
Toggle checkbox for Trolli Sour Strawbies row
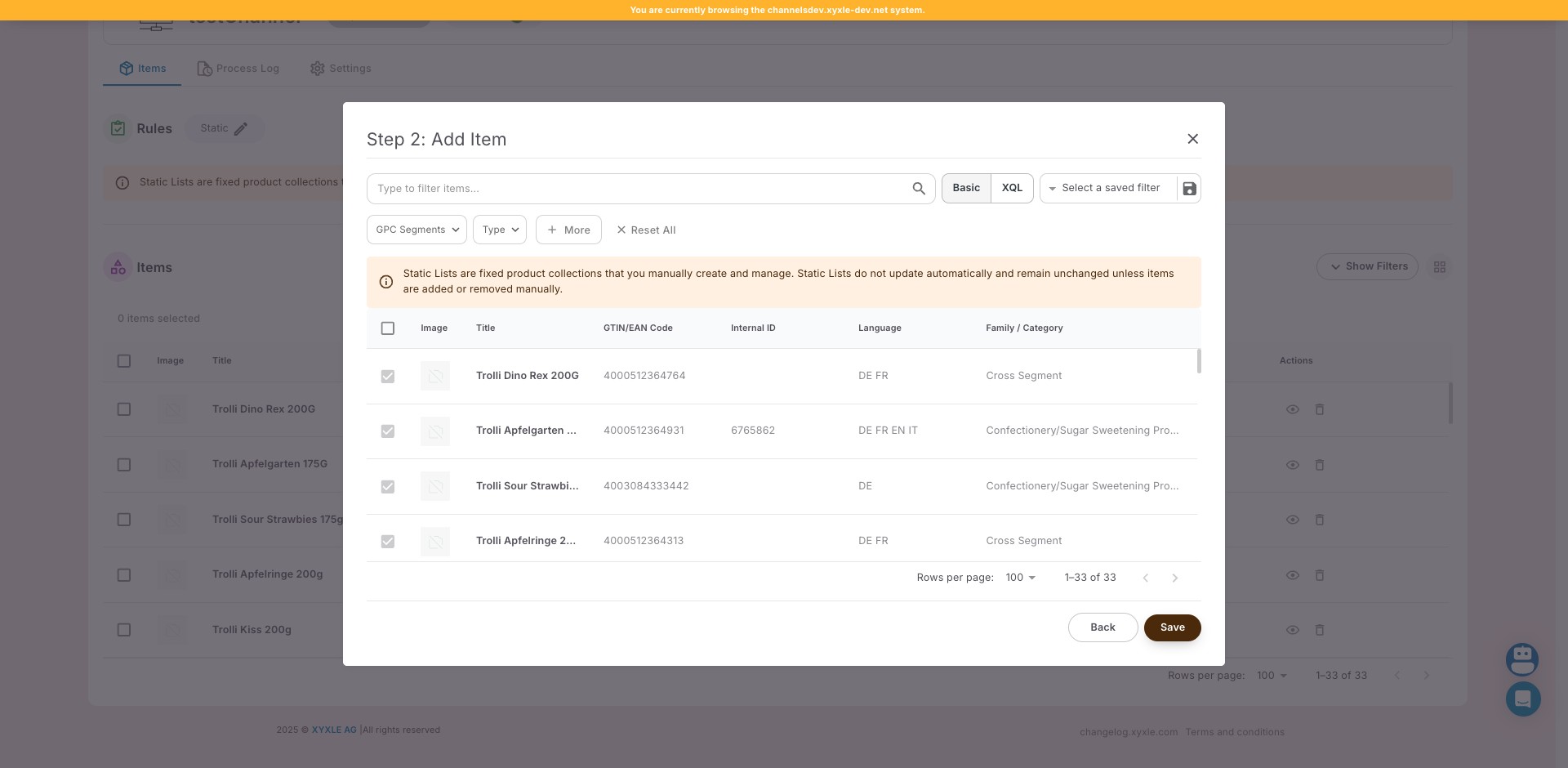[x=388, y=487]
